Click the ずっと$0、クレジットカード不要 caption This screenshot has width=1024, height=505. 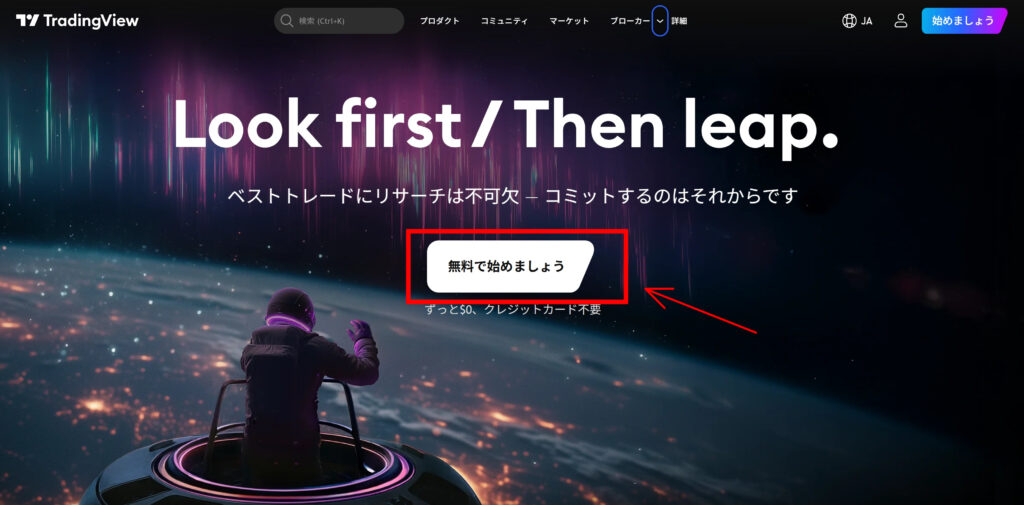click(x=513, y=310)
